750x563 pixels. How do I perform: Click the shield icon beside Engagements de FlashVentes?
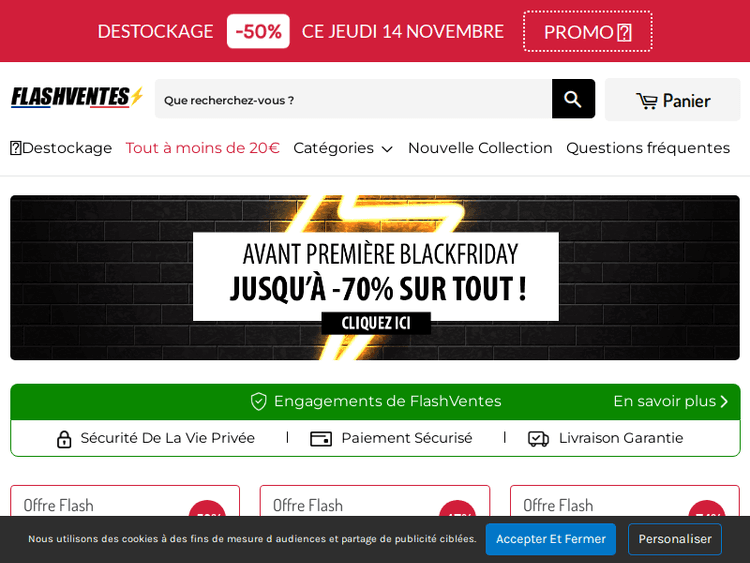pyautogui.click(x=258, y=401)
